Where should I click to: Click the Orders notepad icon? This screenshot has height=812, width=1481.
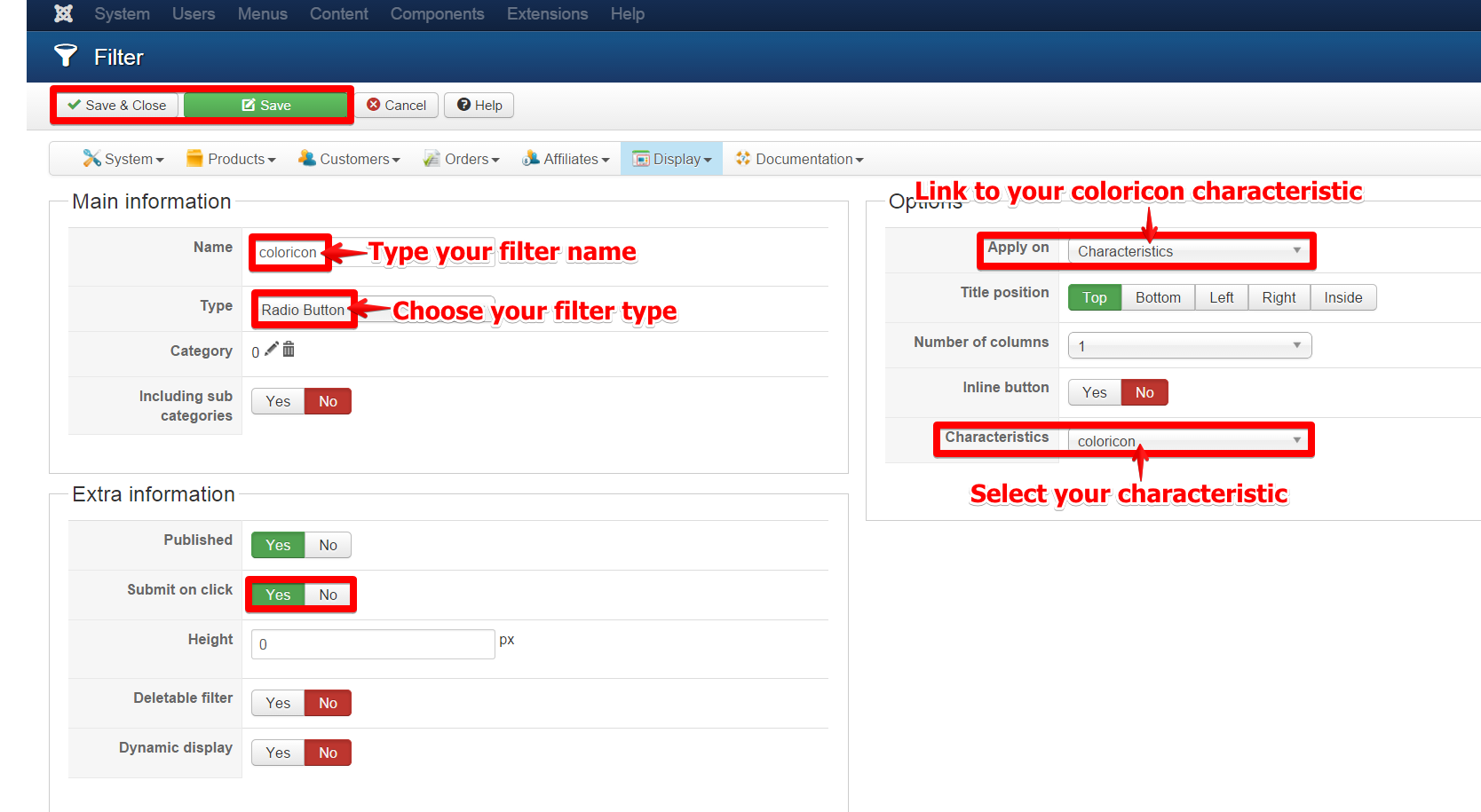(432, 158)
